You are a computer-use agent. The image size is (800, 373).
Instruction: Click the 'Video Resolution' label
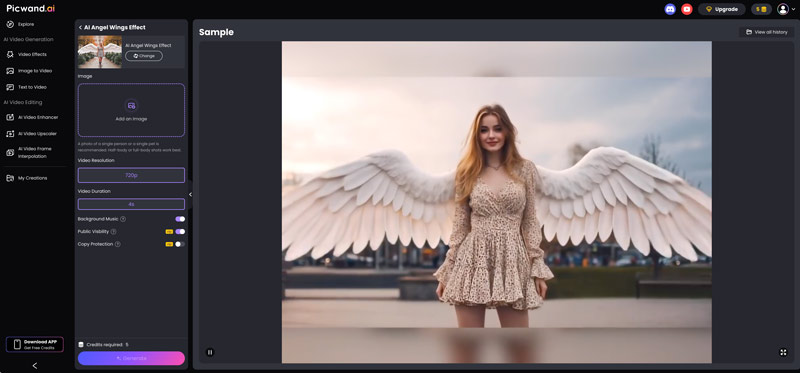[96, 160]
